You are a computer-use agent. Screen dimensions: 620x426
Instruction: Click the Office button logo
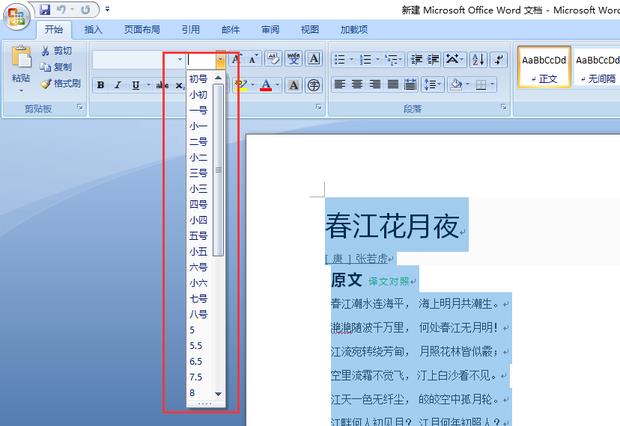(x=17, y=14)
